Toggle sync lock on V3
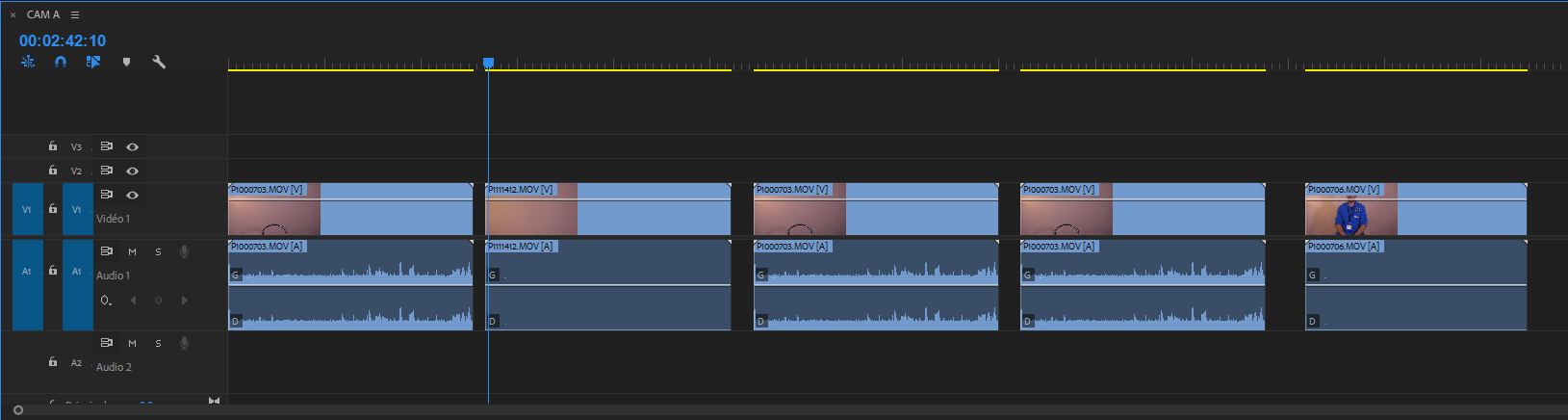This screenshot has width=1568, height=420. [x=107, y=146]
